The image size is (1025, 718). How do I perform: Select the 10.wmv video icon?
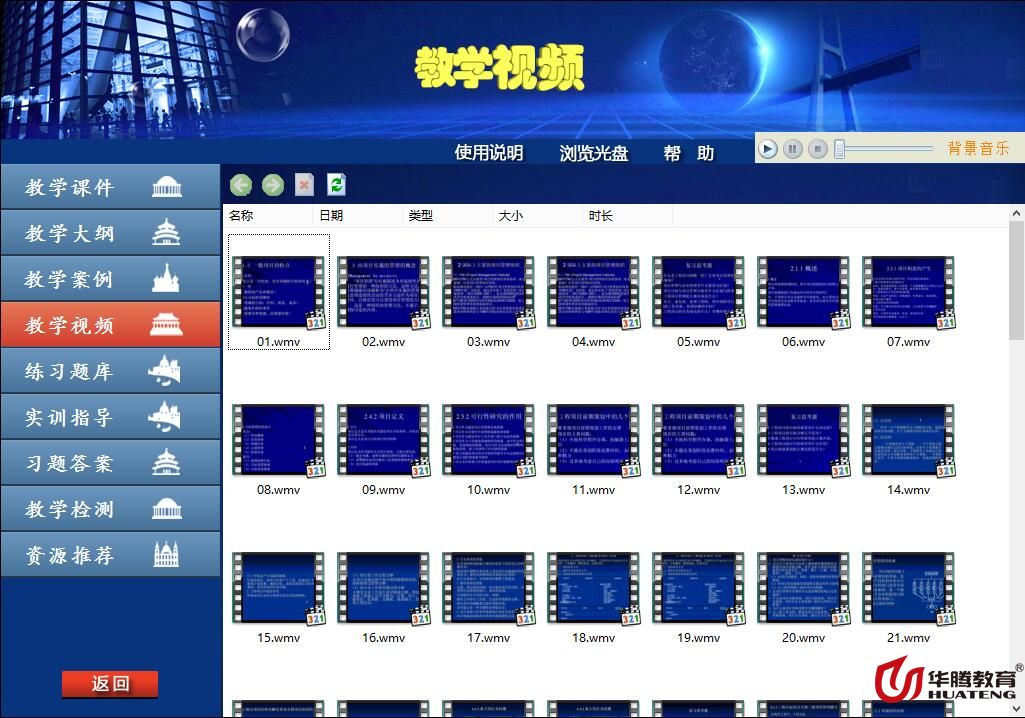tap(488, 440)
